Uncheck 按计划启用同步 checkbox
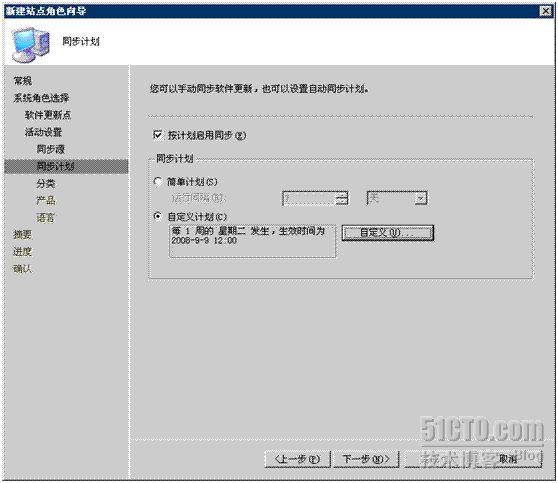Screen dimensions: 558x483 click(158, 135)
